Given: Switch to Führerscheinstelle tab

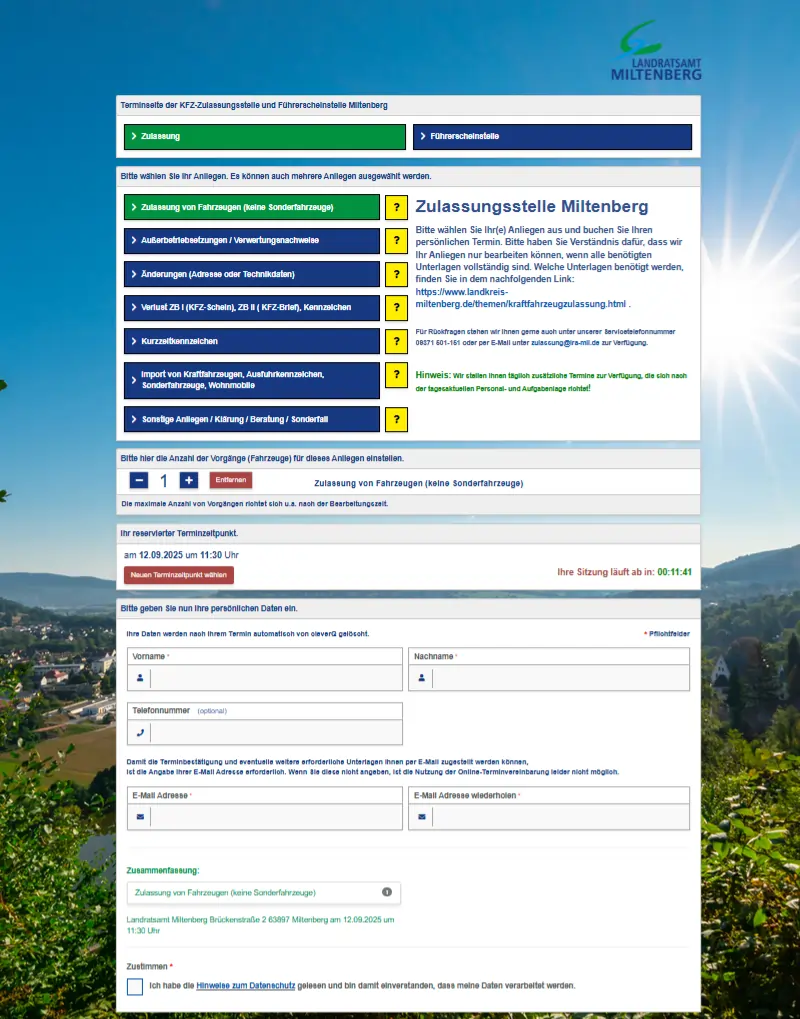Looking at the screenshot, I should (552, 136).
